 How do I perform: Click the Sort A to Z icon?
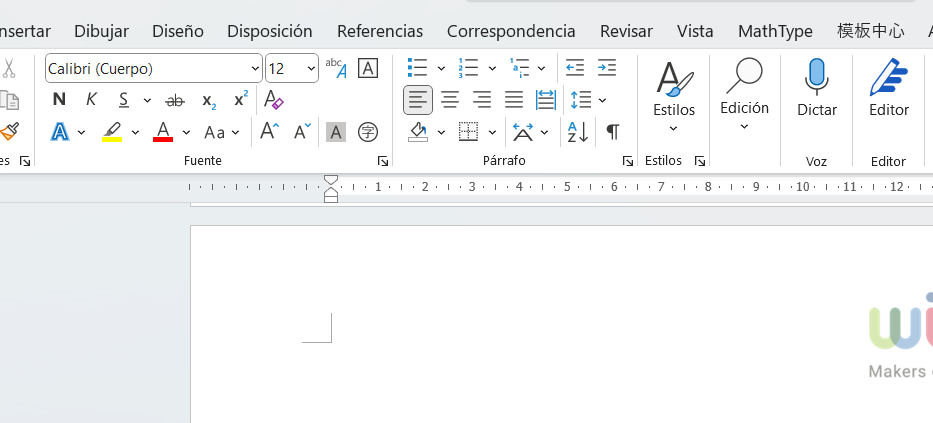[578, 132]
